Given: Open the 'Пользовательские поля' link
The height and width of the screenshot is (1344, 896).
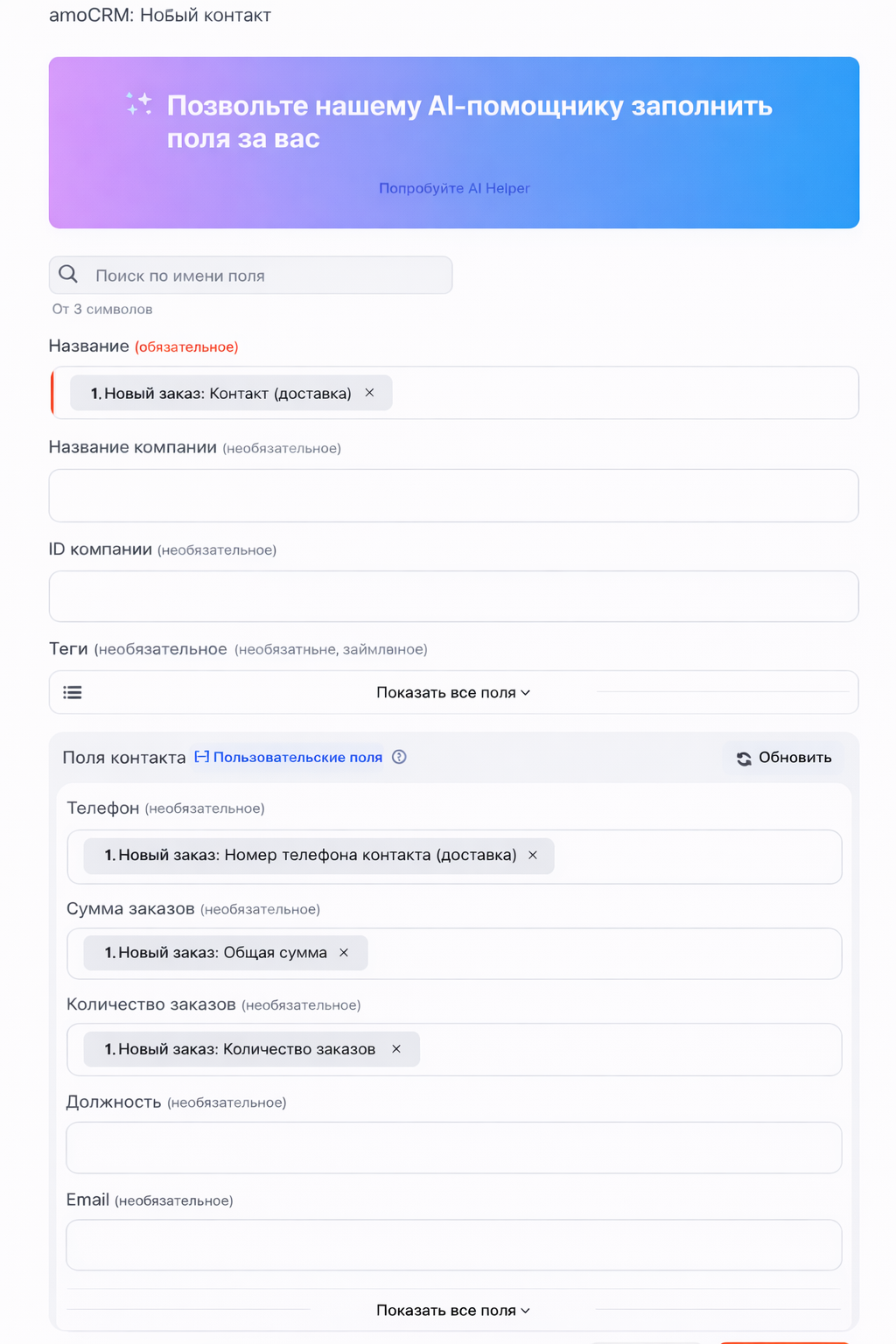Looking at the screenshot, I should coord(297,758).
